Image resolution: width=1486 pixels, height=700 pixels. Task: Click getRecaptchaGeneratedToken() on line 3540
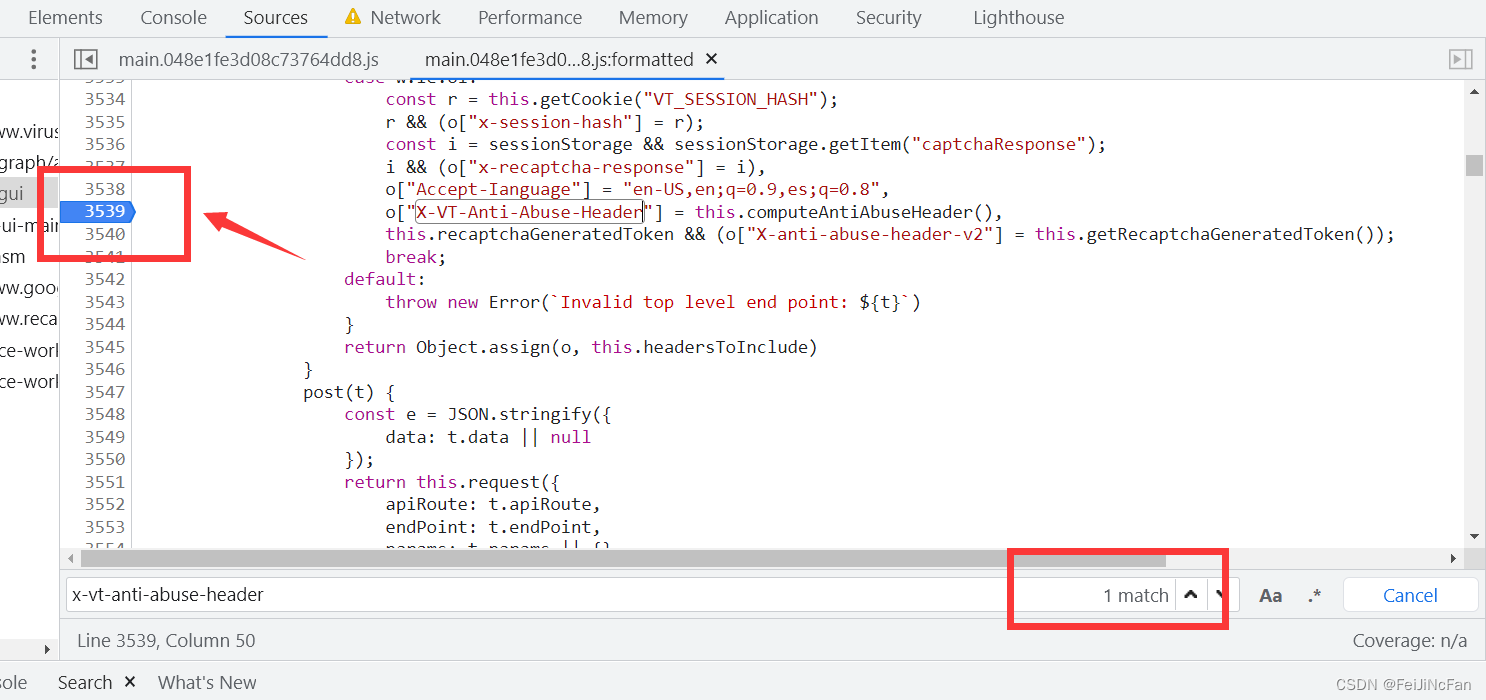coord(1210,234)
